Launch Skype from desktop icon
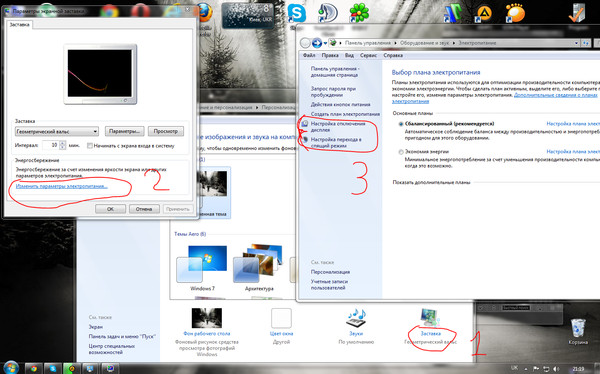This screenshot has height=374, width=600. tap(297, 13)
